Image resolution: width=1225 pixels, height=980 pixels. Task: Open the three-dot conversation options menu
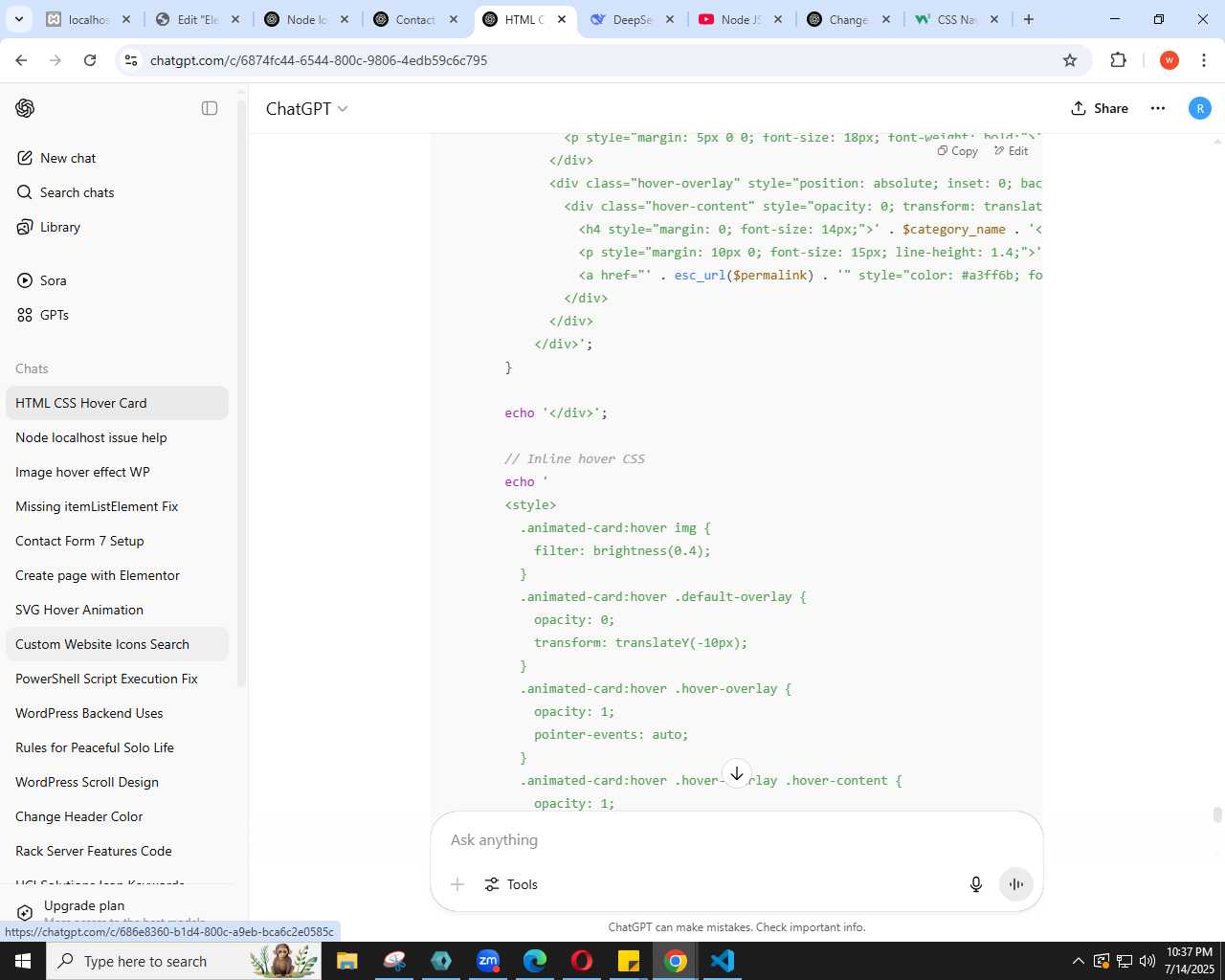pyautogui.click(x=1158, y=108)
